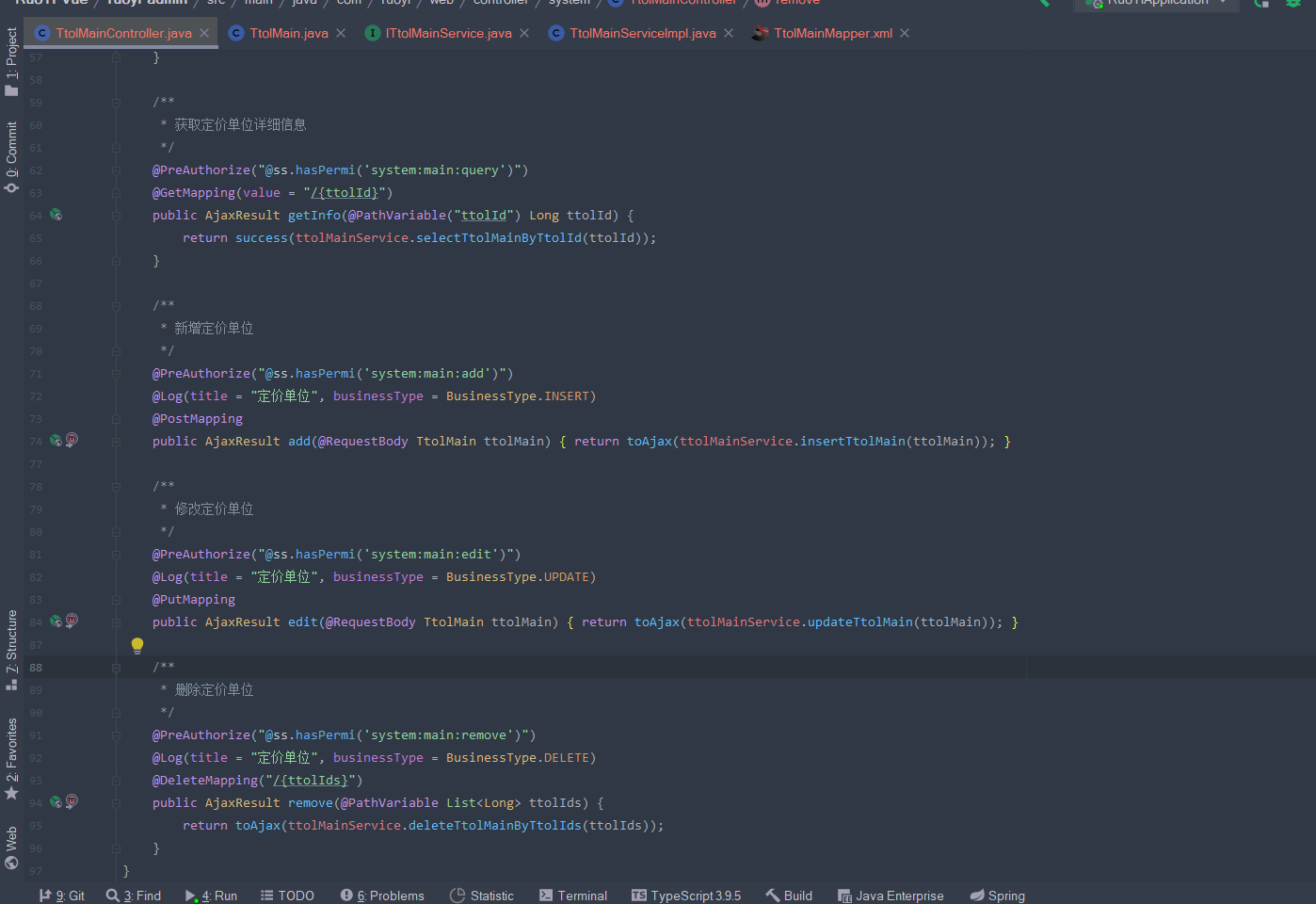Close the TtolMainMapper.xml tab
Image resolution: width=1316 pixels, height=904 pixels.
(x=905, y=33)
